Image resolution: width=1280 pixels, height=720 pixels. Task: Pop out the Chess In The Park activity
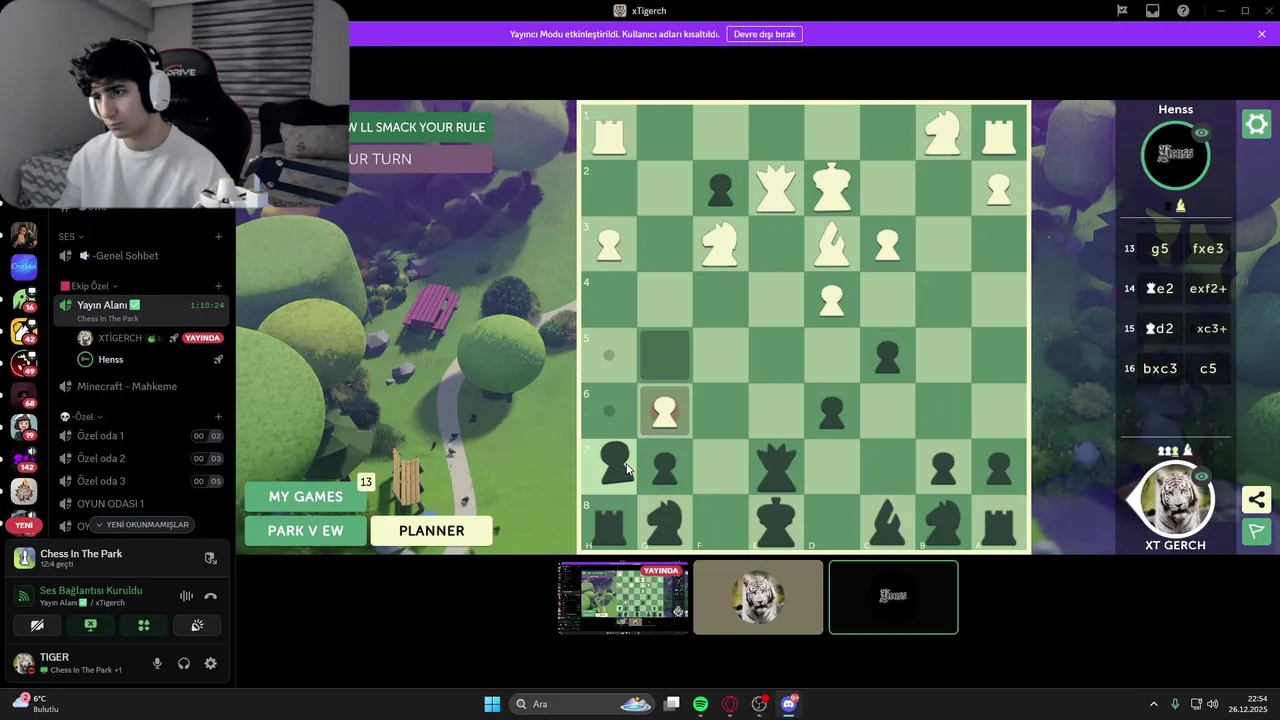pyautogui.click(x=210, y=558)
